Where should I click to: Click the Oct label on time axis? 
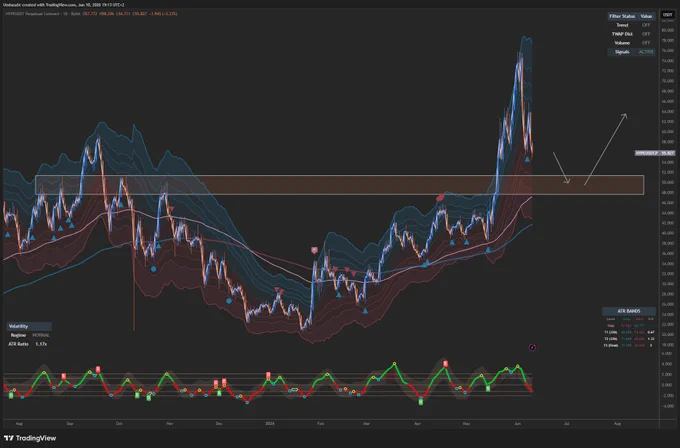[x=120, y=424]
